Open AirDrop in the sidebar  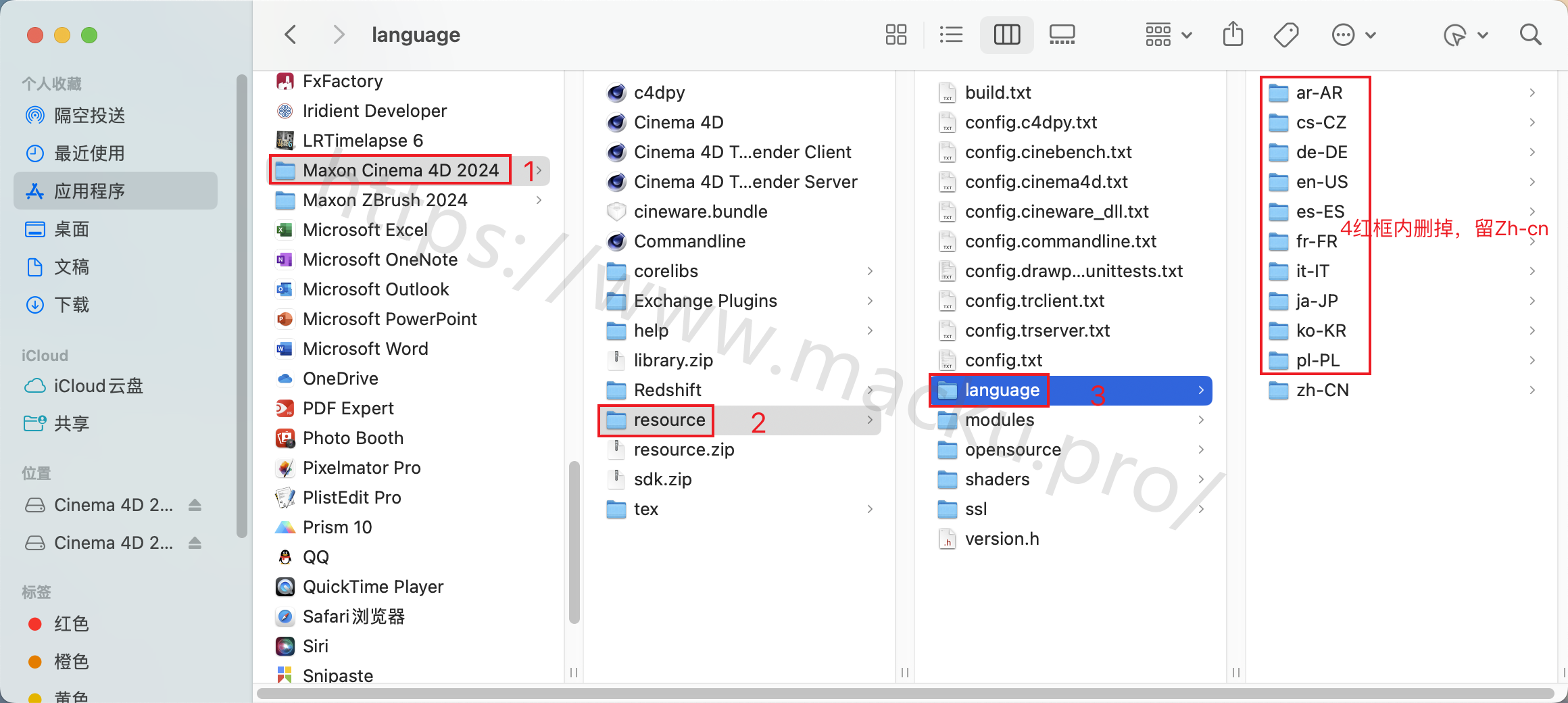point(116,116)
